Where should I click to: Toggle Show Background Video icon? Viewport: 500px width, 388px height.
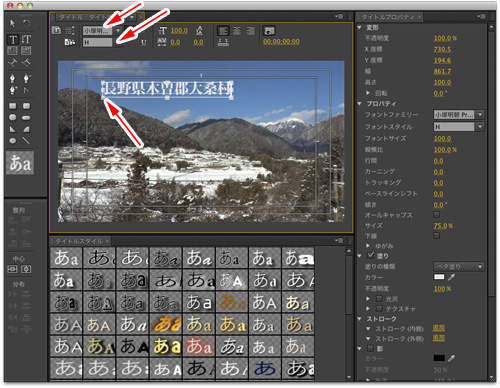pyautogui.click(x=269, y=31)
